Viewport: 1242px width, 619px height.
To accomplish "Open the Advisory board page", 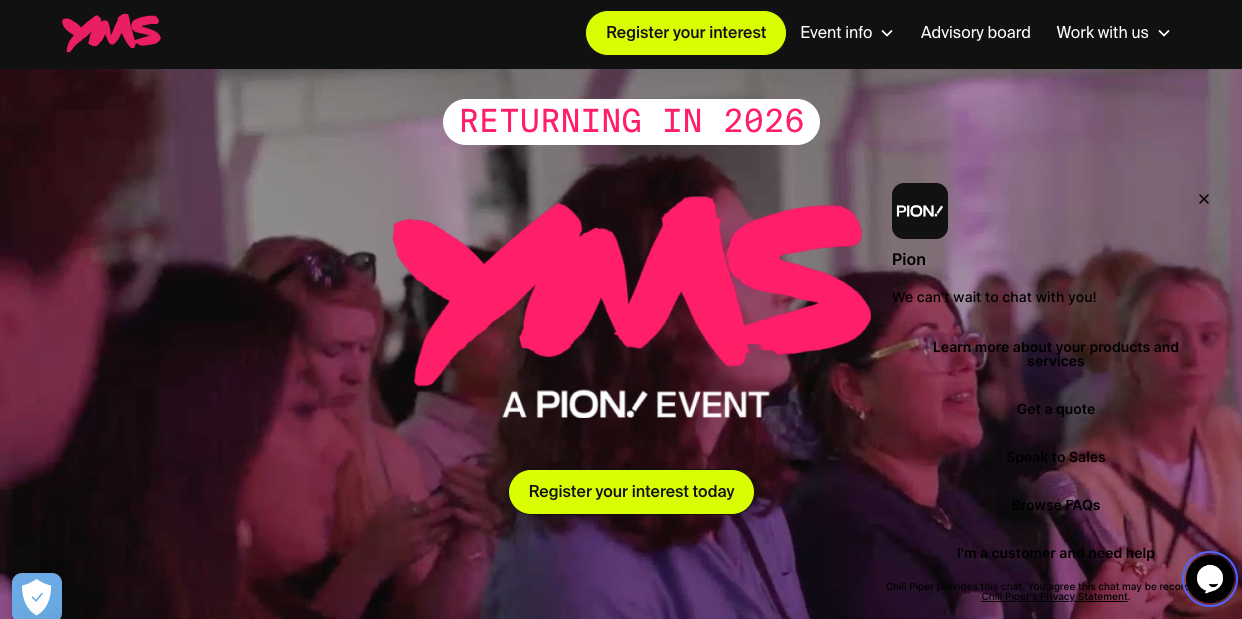I will tap(976, 33).
